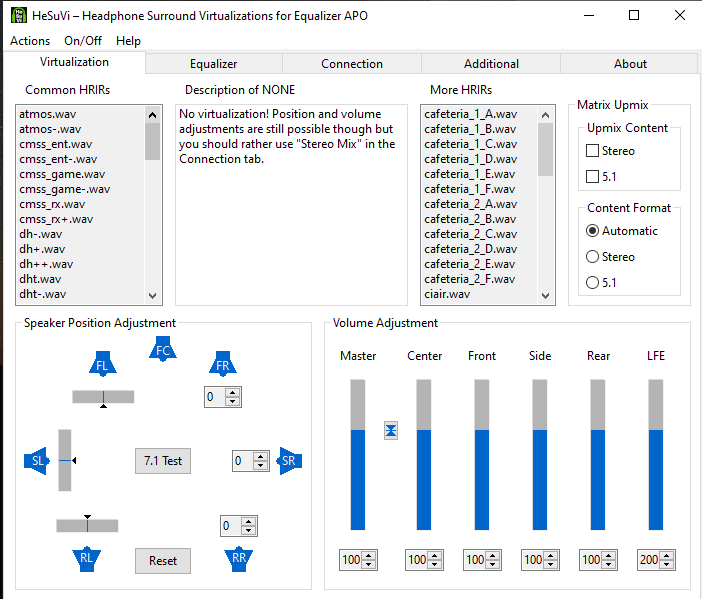The width and height of the screenshot is (702, 599).
Task: Decrease Side volume value with down arrow
Action: click(551, 564)
